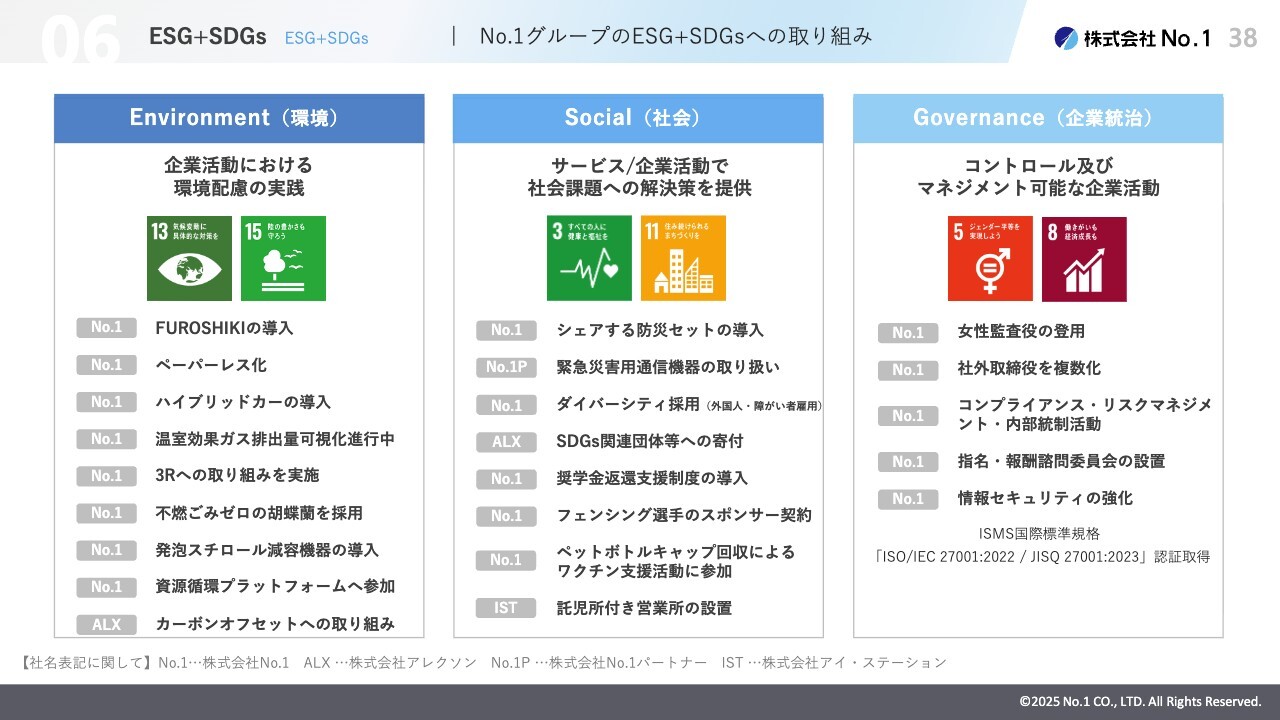Viewport: 1280px width, 720px height.
Task: Click the No.1P badge beside 緊急災害用通信機器の取り扱い
Action: (506, 367)
